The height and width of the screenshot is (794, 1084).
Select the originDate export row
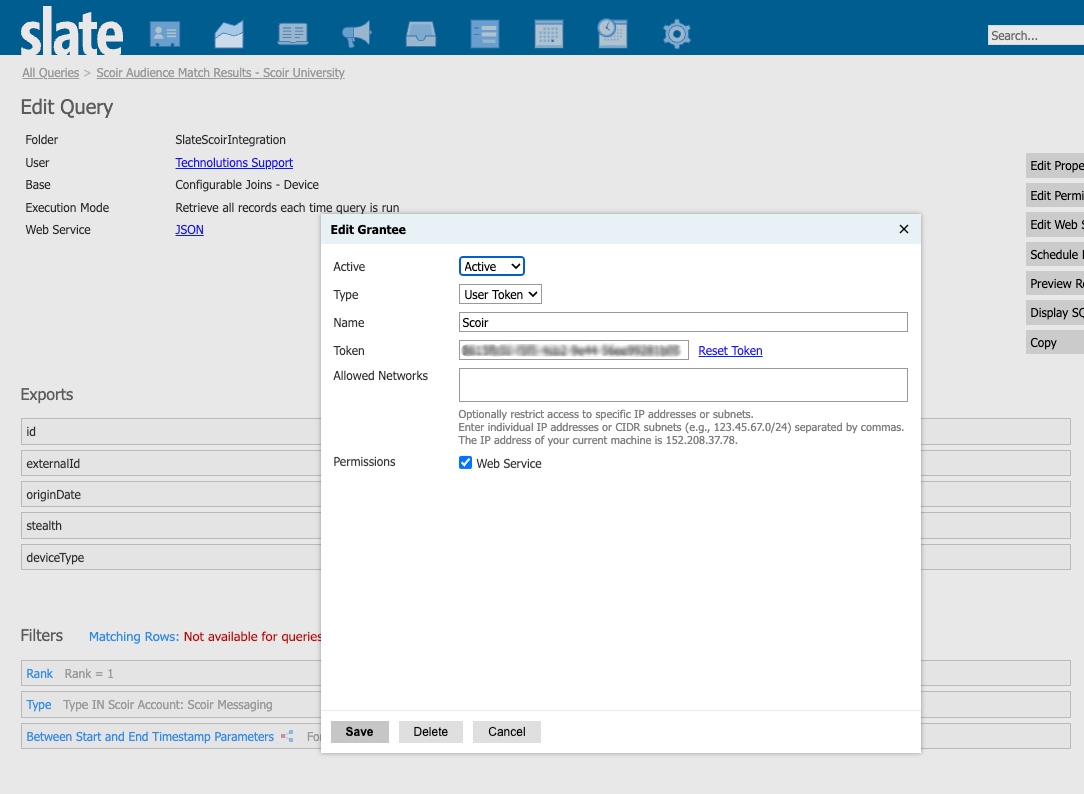coord(171,495)
